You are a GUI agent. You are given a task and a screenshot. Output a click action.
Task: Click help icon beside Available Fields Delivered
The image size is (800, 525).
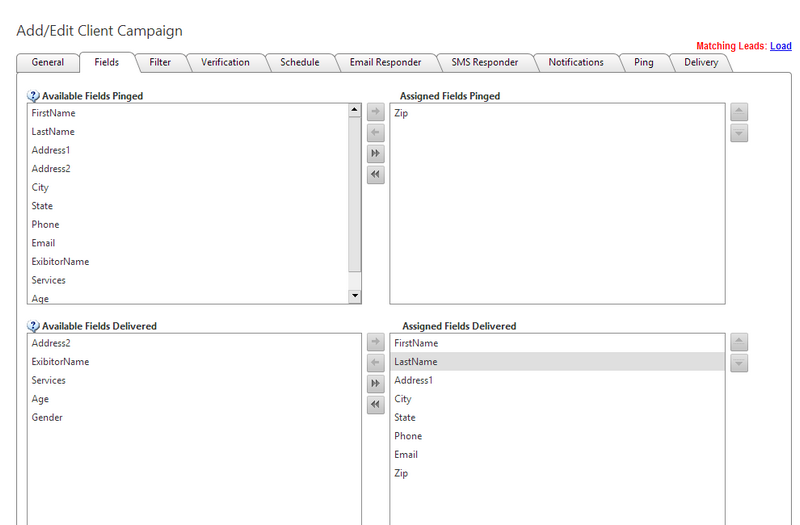pos(35,326)
